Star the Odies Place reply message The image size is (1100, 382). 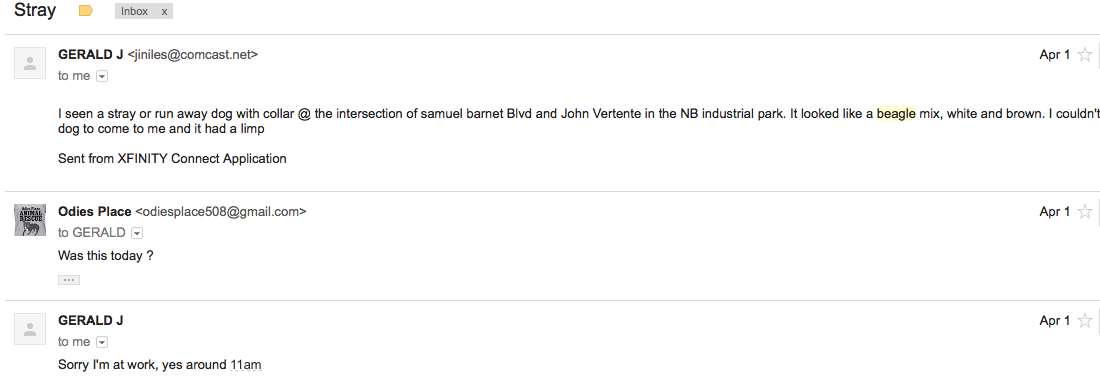pyautogui.click(x=1084, y=211)
